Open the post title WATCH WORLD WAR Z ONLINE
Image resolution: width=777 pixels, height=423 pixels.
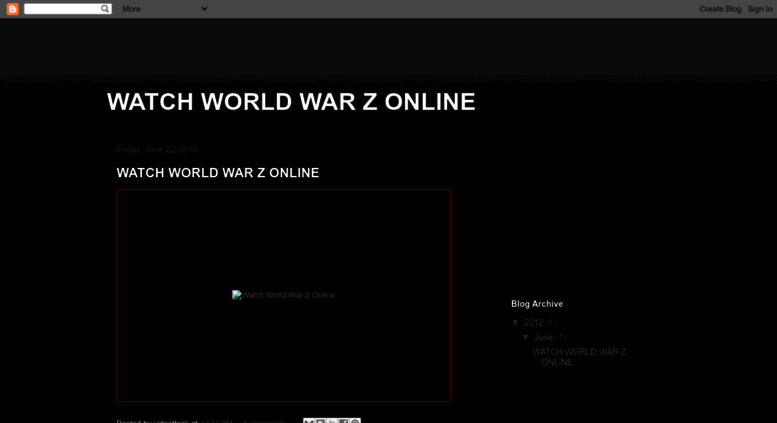coord(218,173)
